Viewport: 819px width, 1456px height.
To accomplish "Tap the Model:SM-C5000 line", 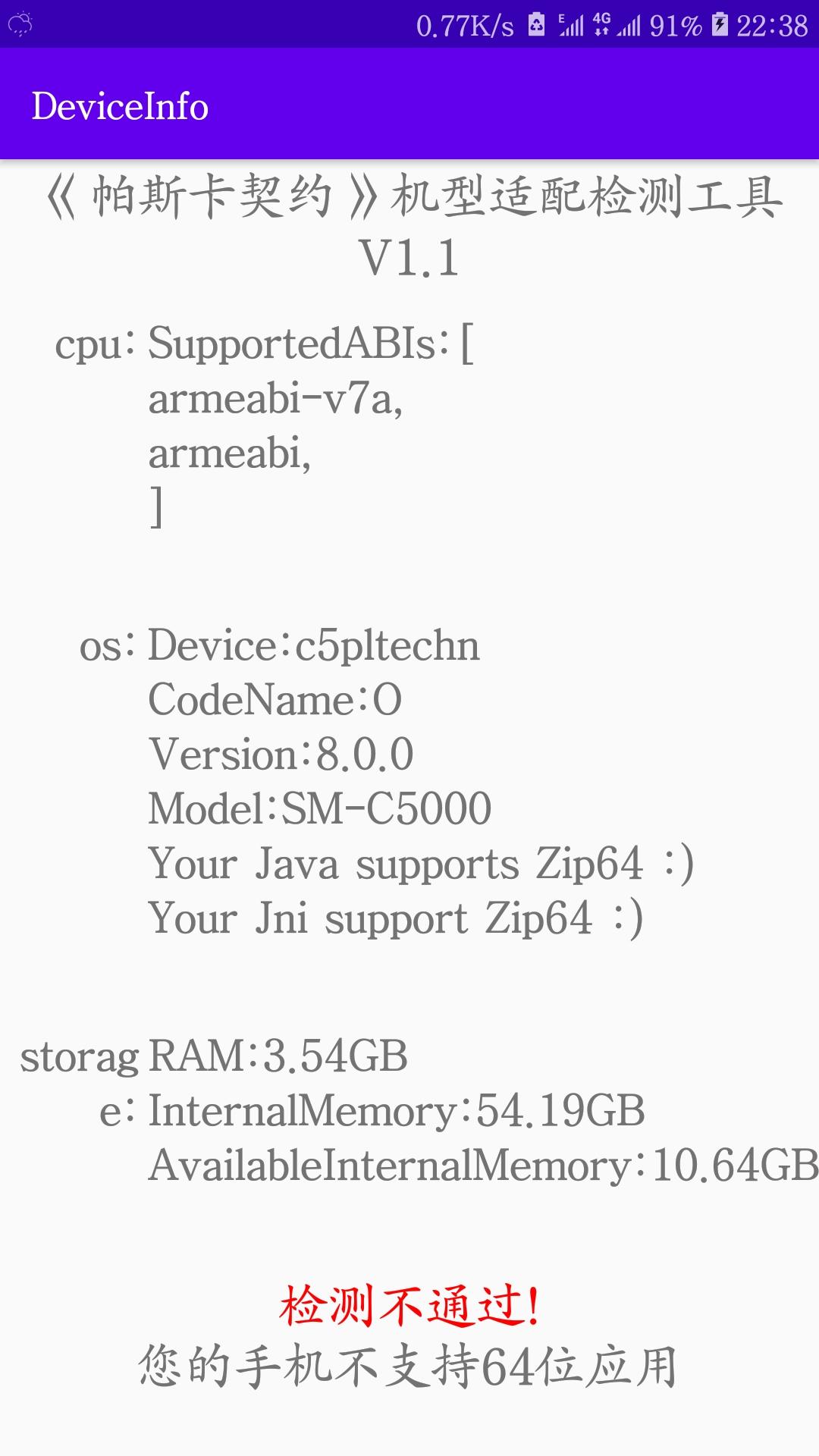I will pyautogui.click(x=320, y=808).
